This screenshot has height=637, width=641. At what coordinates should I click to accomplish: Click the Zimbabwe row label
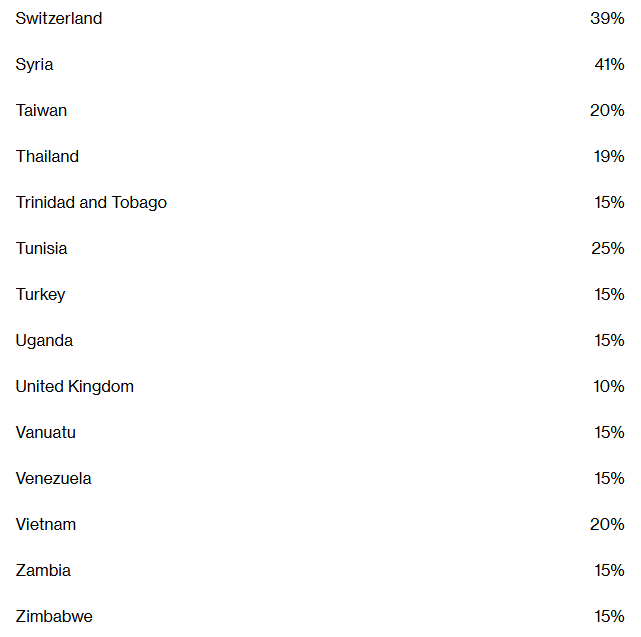pos(54,617)
